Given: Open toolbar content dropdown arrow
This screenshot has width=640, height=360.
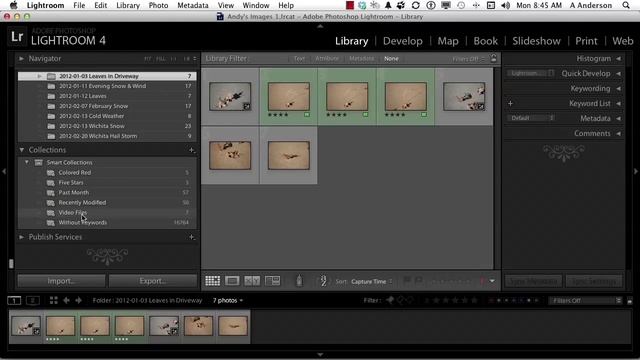Looking at the screenshot, I should [x=492, y=281].
